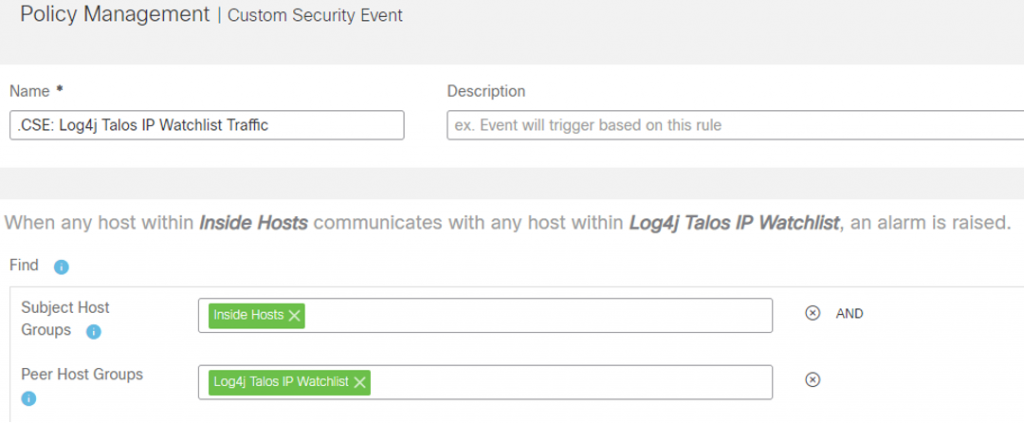The height and width of the screenshot is (423, 1024).
Task: Select the green Inside Hosts tag
Action: click(248, 315)
